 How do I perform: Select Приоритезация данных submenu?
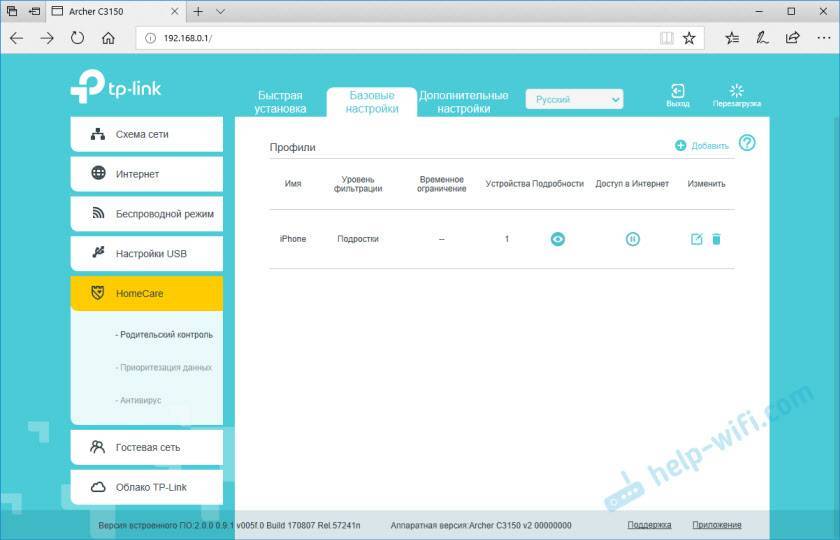point(163,368)
